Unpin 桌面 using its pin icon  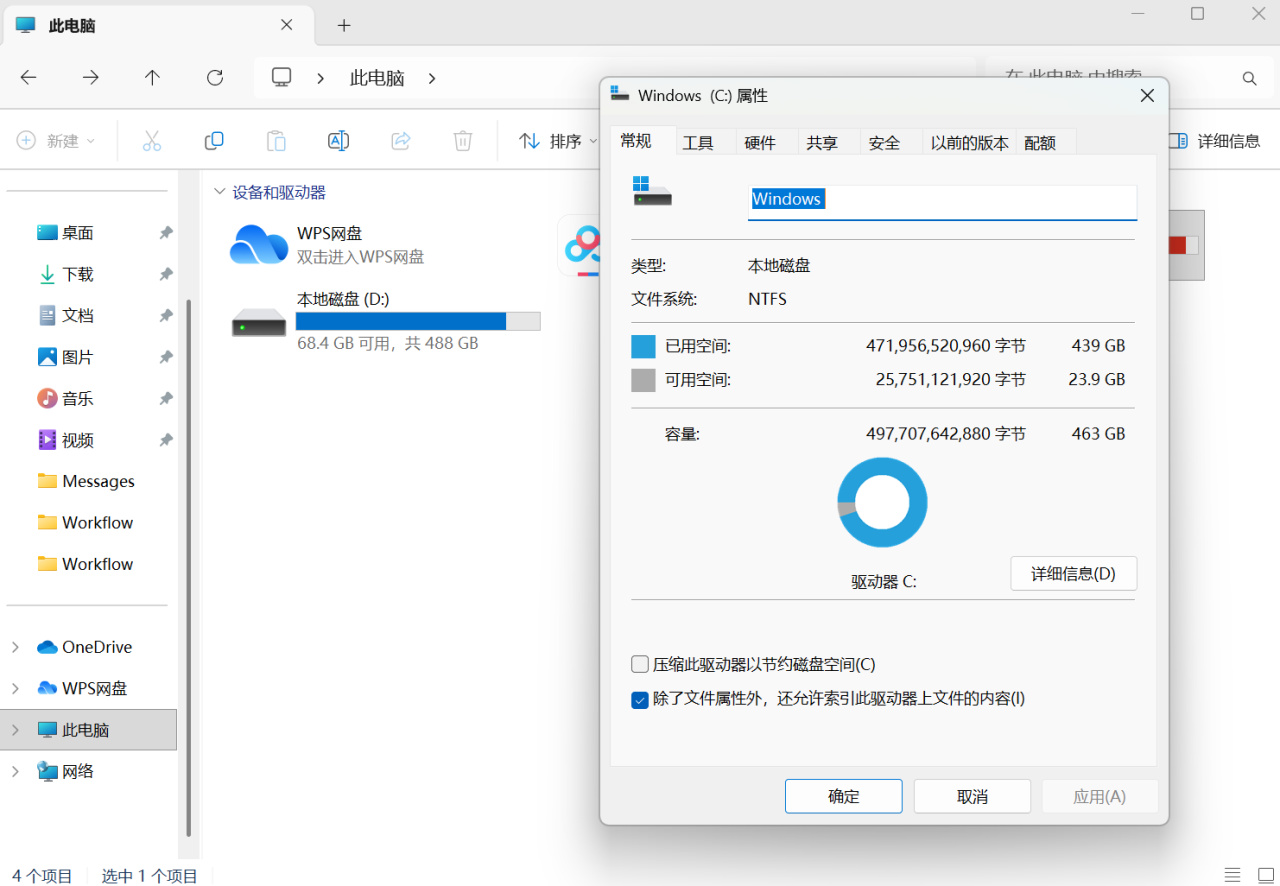pyautogui.click(x=166, y=232)
